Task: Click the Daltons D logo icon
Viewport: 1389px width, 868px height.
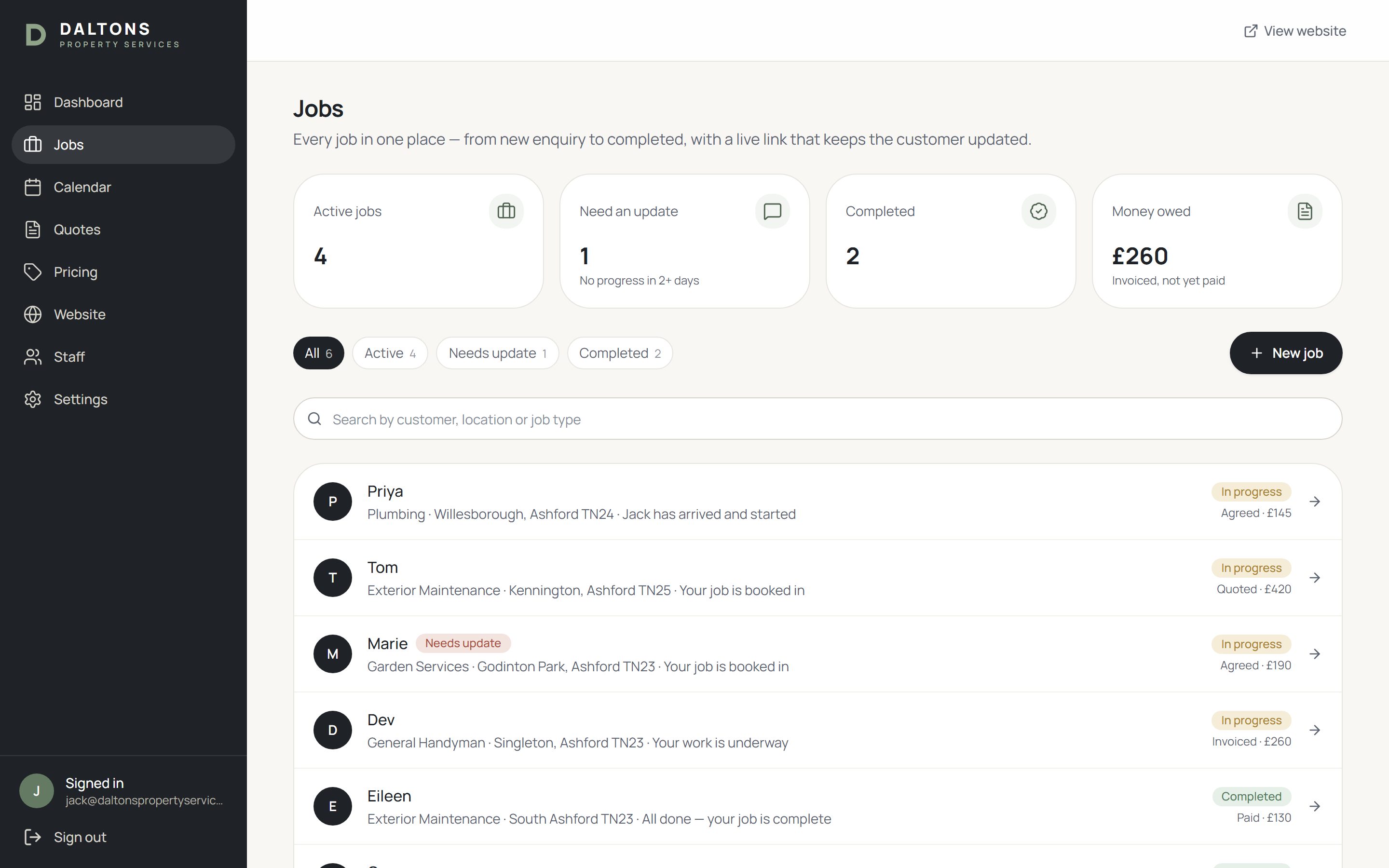Action: tap(36, 35)
